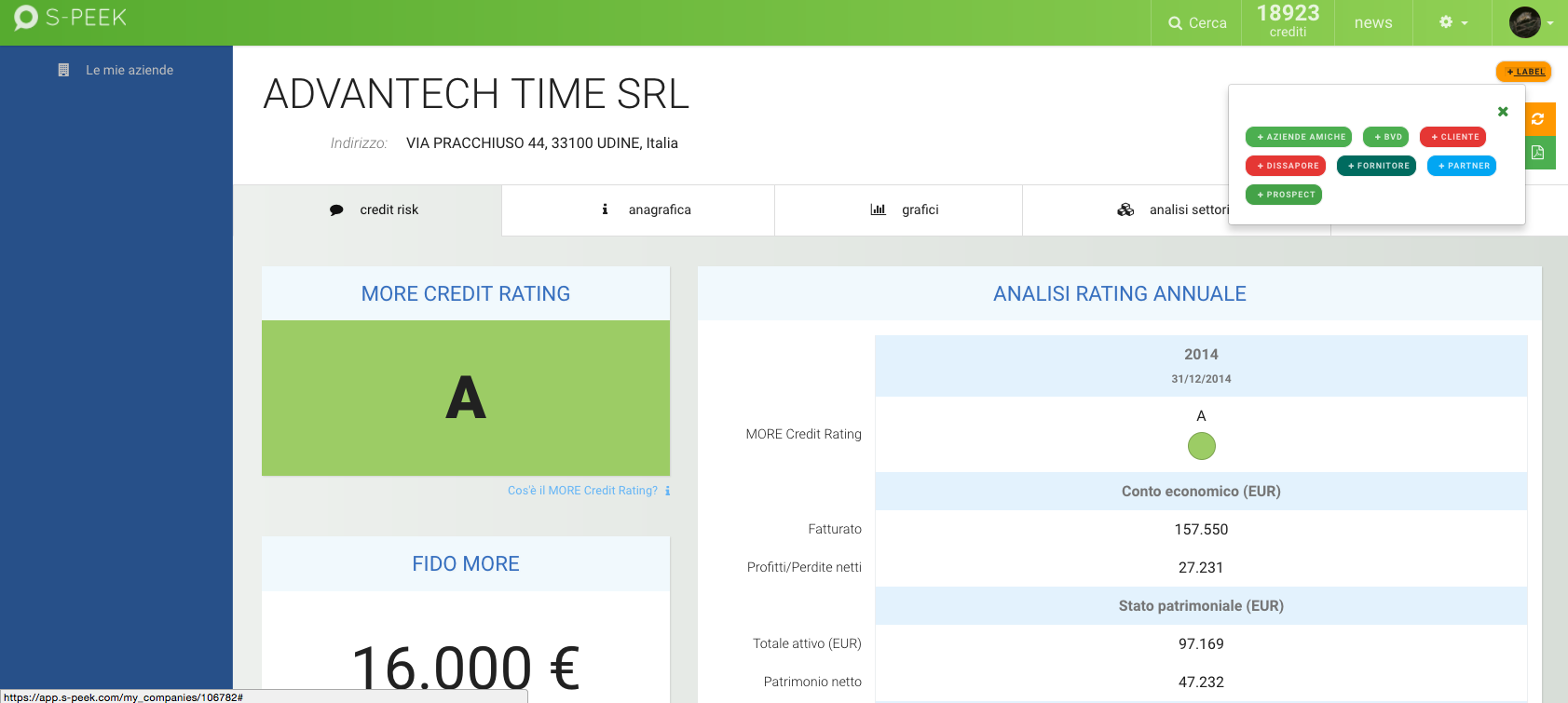Open the settings gear dropdown

[x=1452, y=22]
